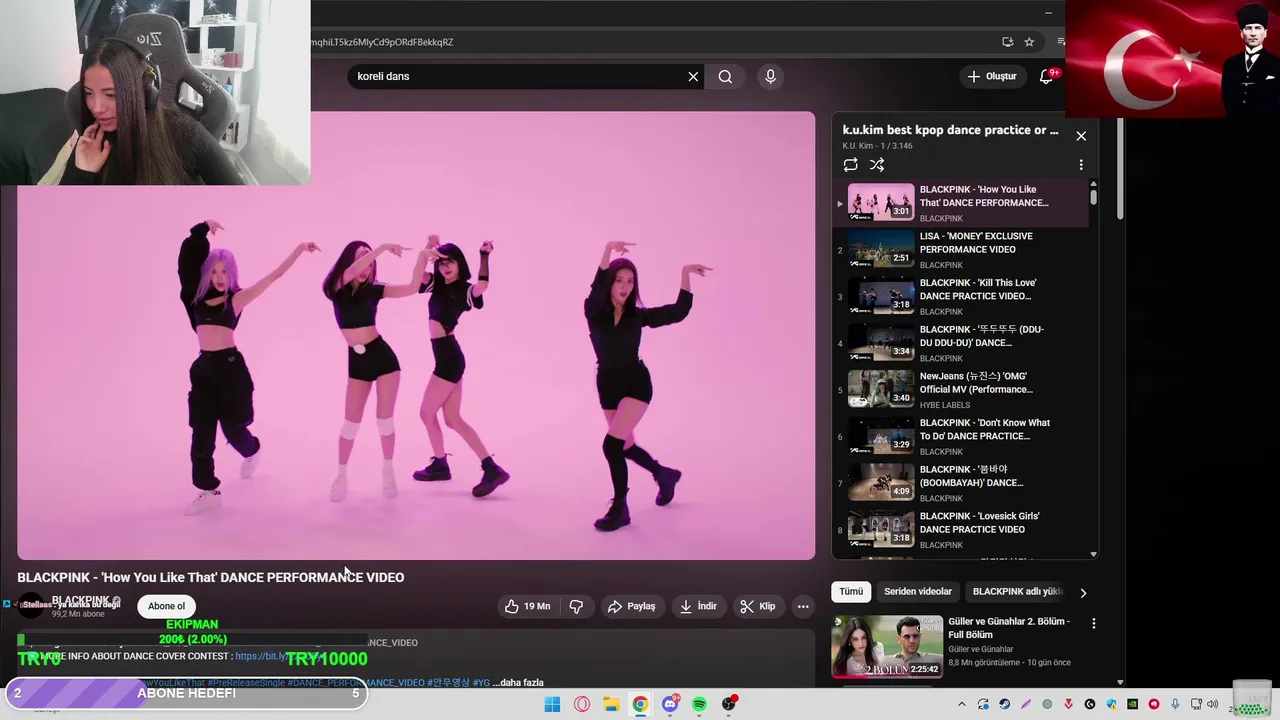Image resolution: width=1280 pixels, height=720 pixels.
Task: Switch to Chrome in the taskbar
Action: 640,704
